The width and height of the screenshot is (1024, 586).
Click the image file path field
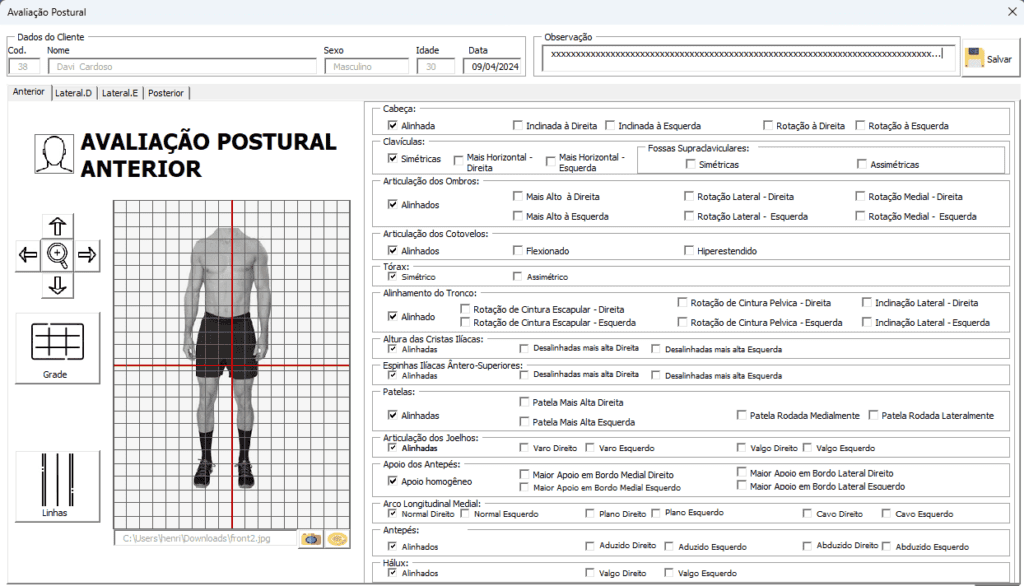tap(206, 539)
